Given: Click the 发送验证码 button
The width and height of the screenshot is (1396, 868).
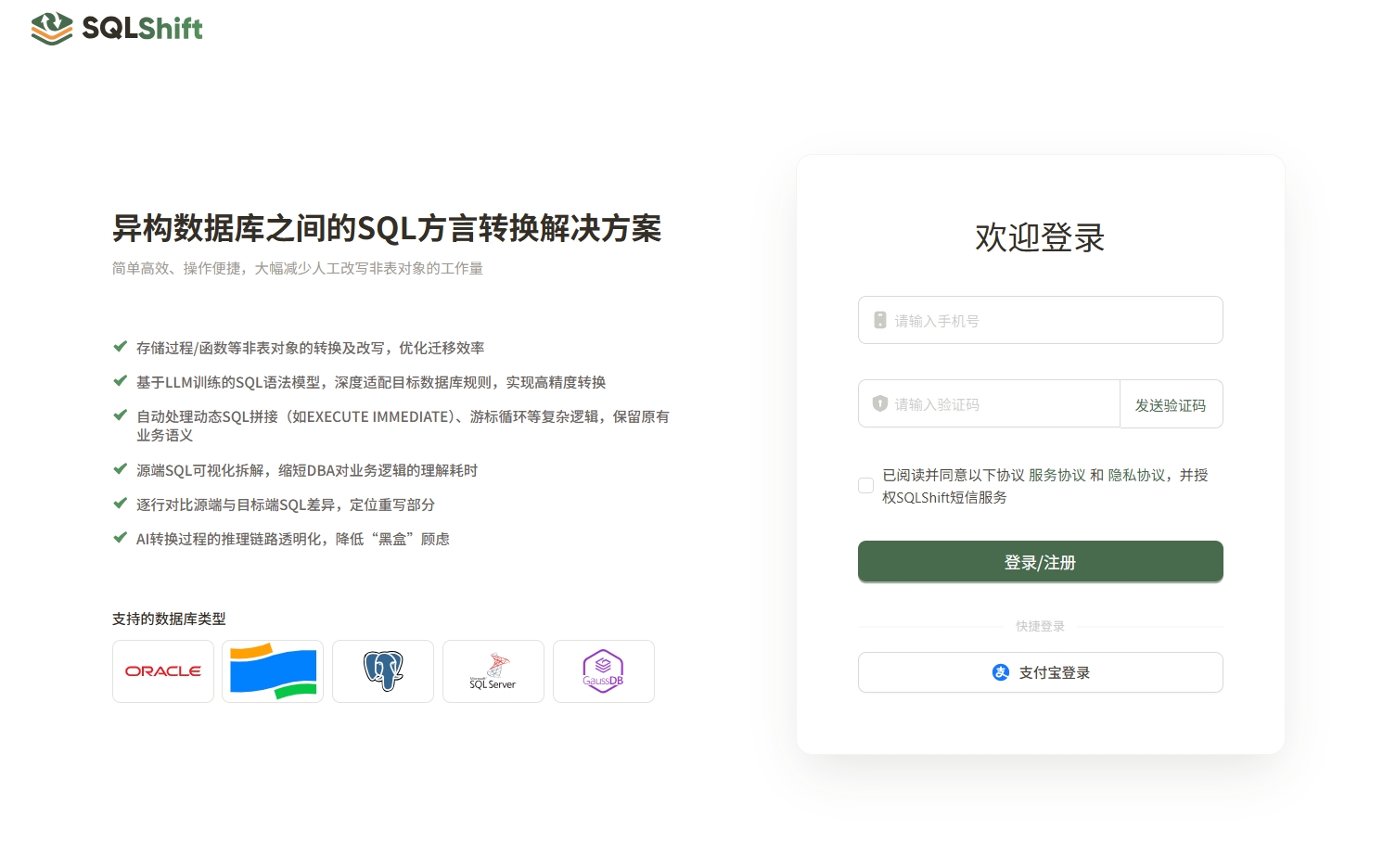Looking at the screenshot, I should [x=1172, y=404].
